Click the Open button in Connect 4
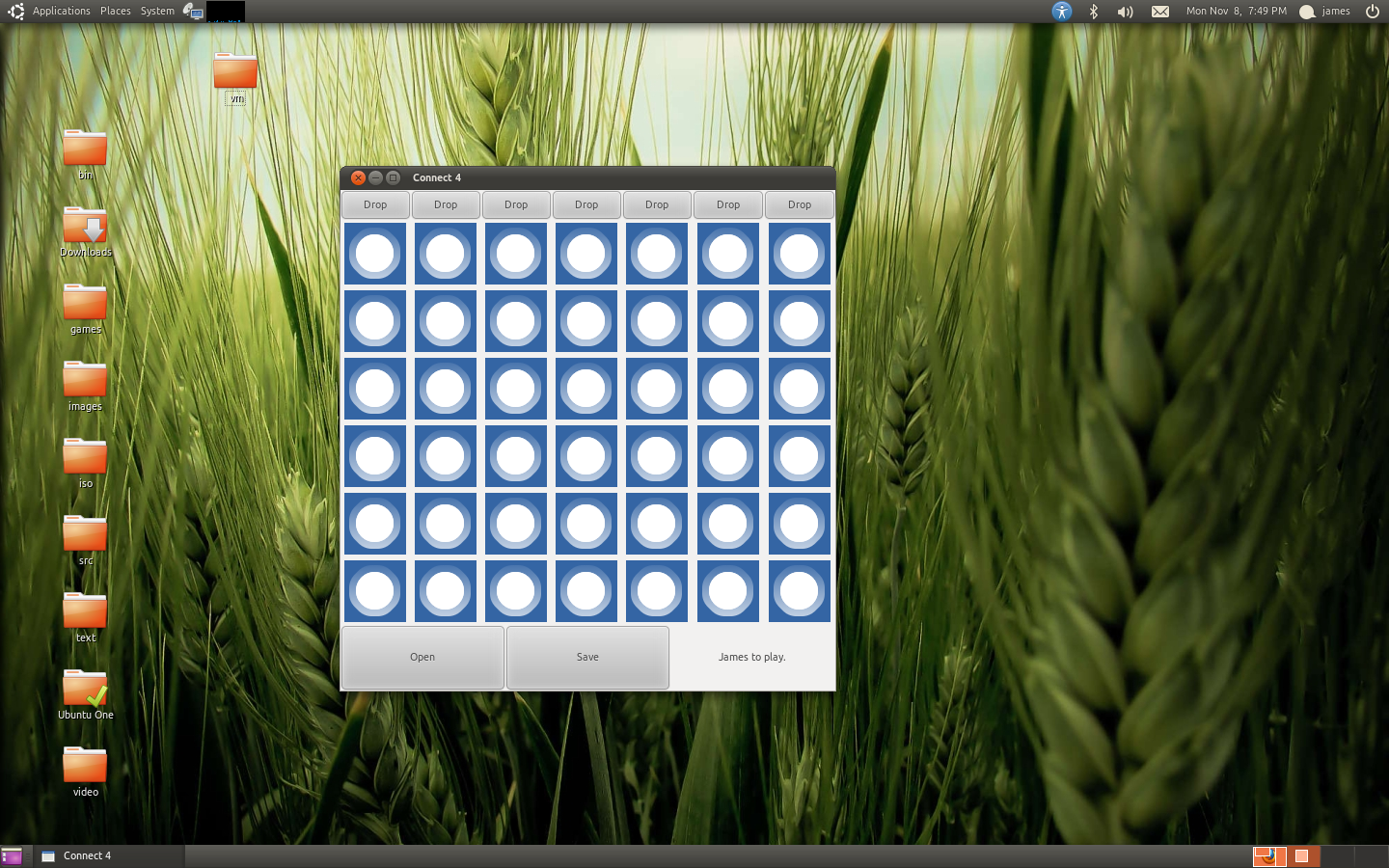 (x=422, y=658)
